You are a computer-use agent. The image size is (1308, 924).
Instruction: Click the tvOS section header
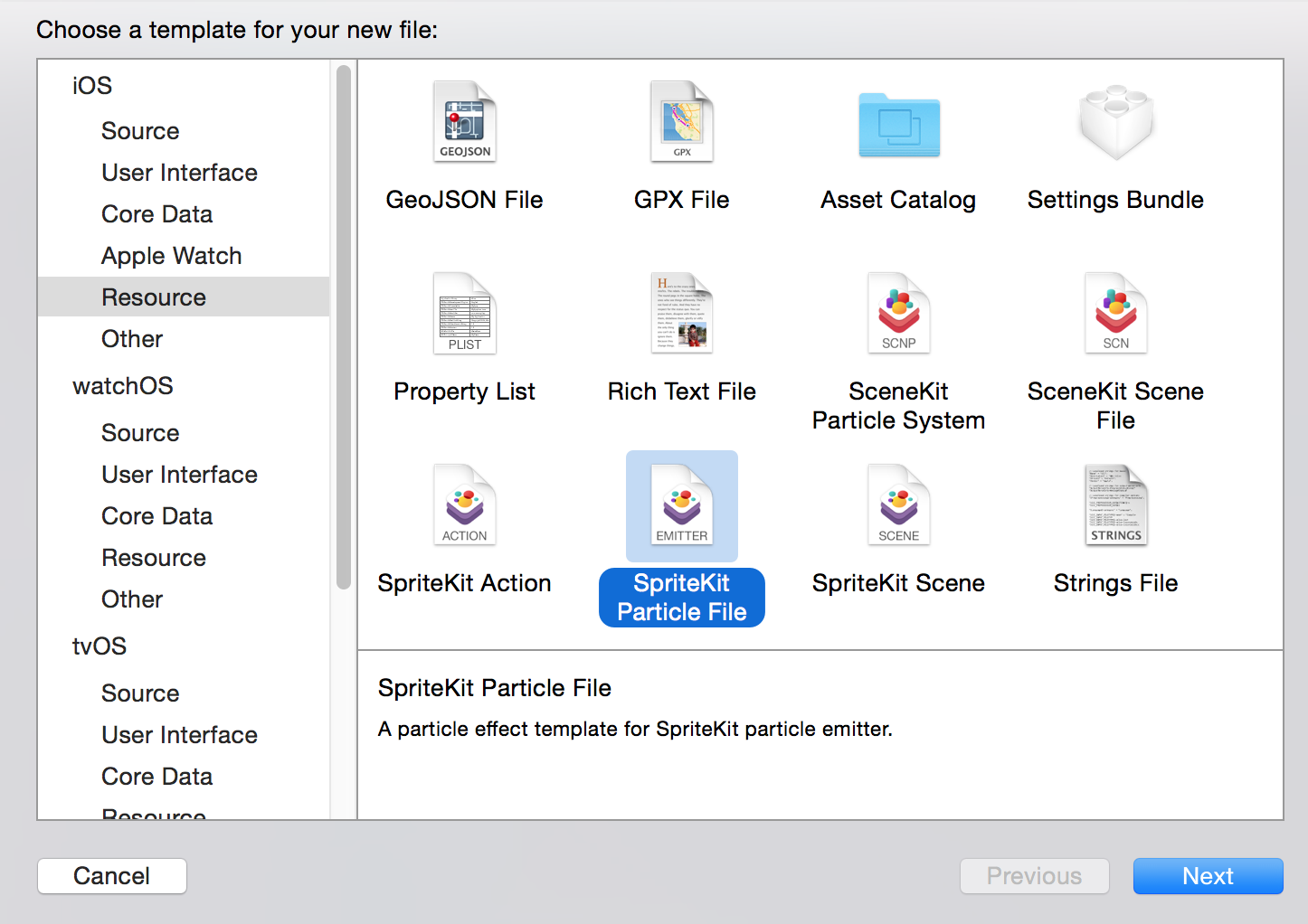pos(100,646)
